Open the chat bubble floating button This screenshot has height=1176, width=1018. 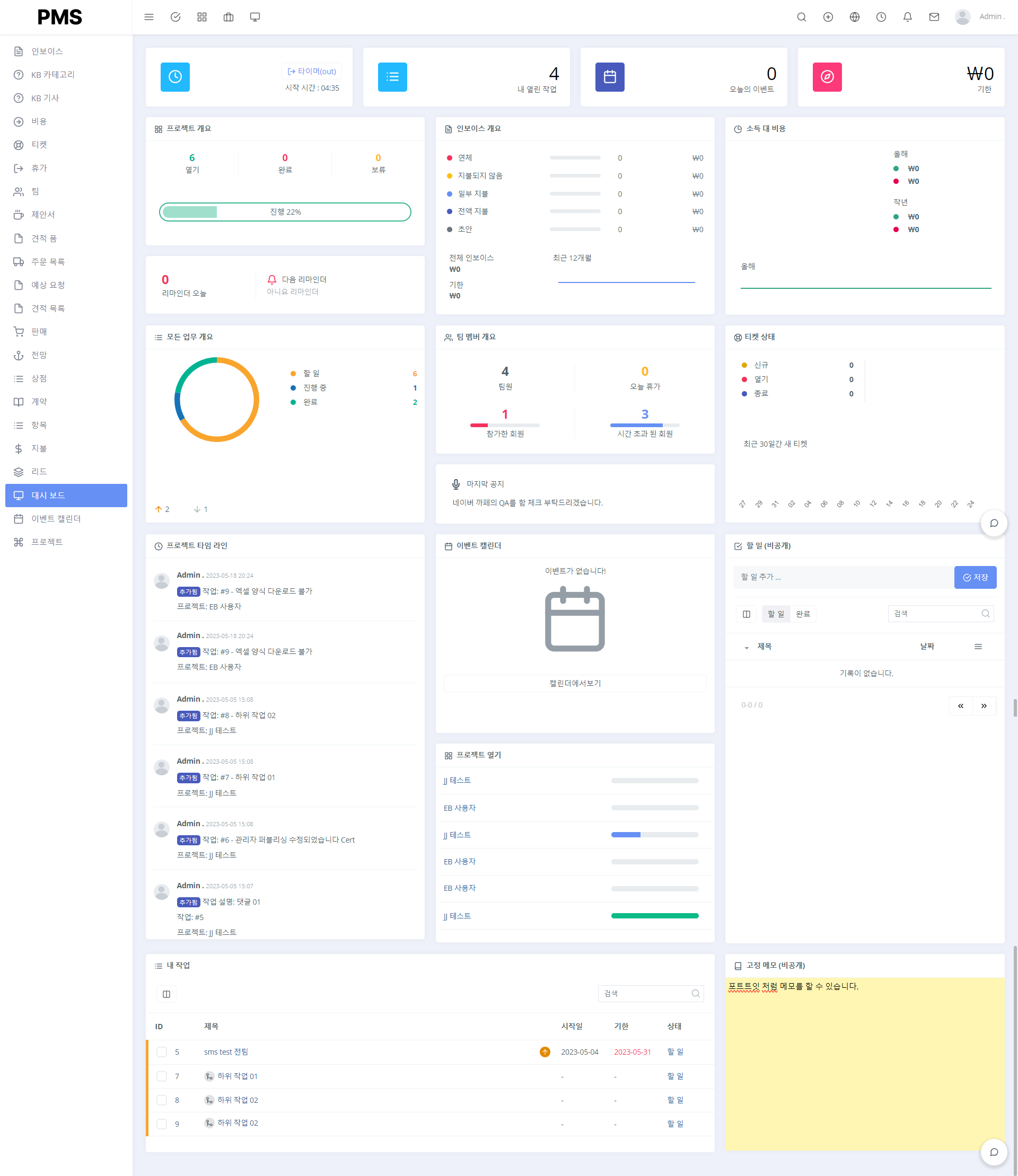(994, 523)
